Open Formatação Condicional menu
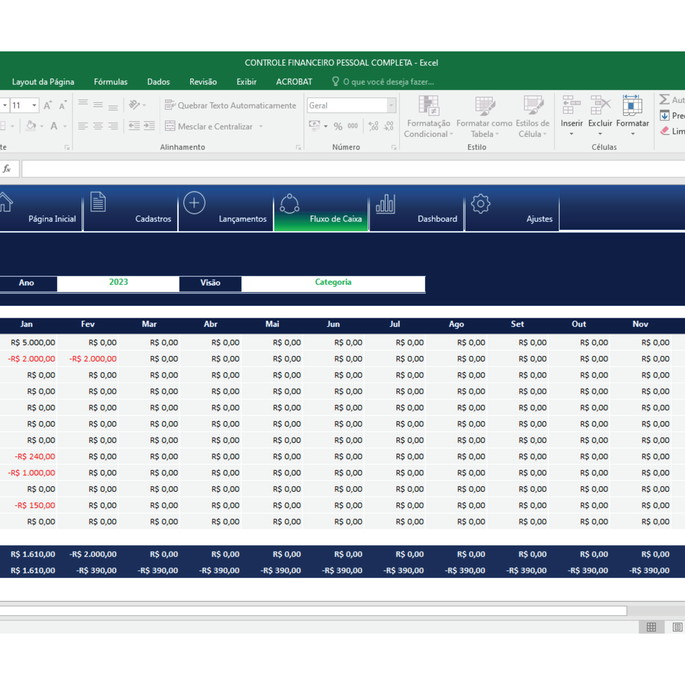Image resolution: width=685 pixels, height=685 pixels. [428, 116]
